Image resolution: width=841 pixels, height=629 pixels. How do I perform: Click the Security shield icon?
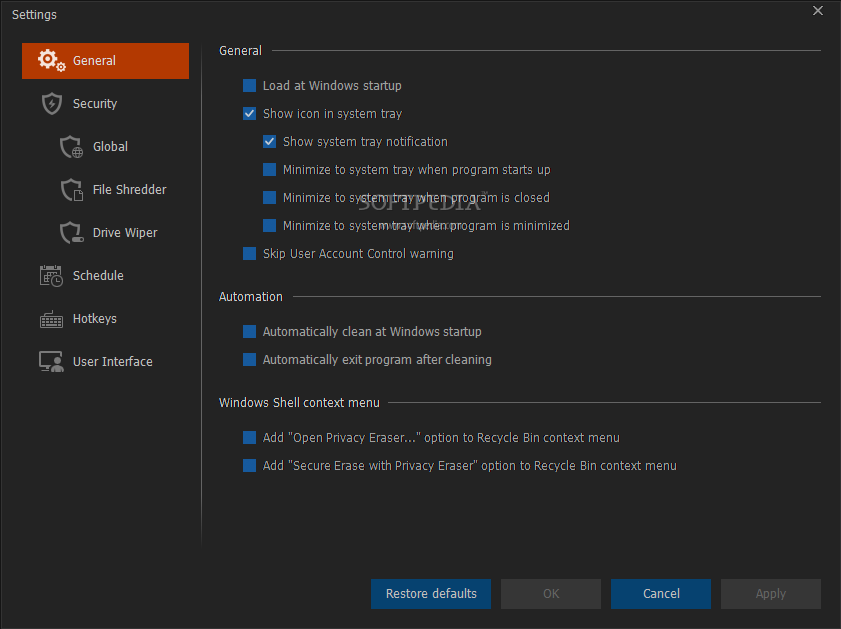click(51, 103)
